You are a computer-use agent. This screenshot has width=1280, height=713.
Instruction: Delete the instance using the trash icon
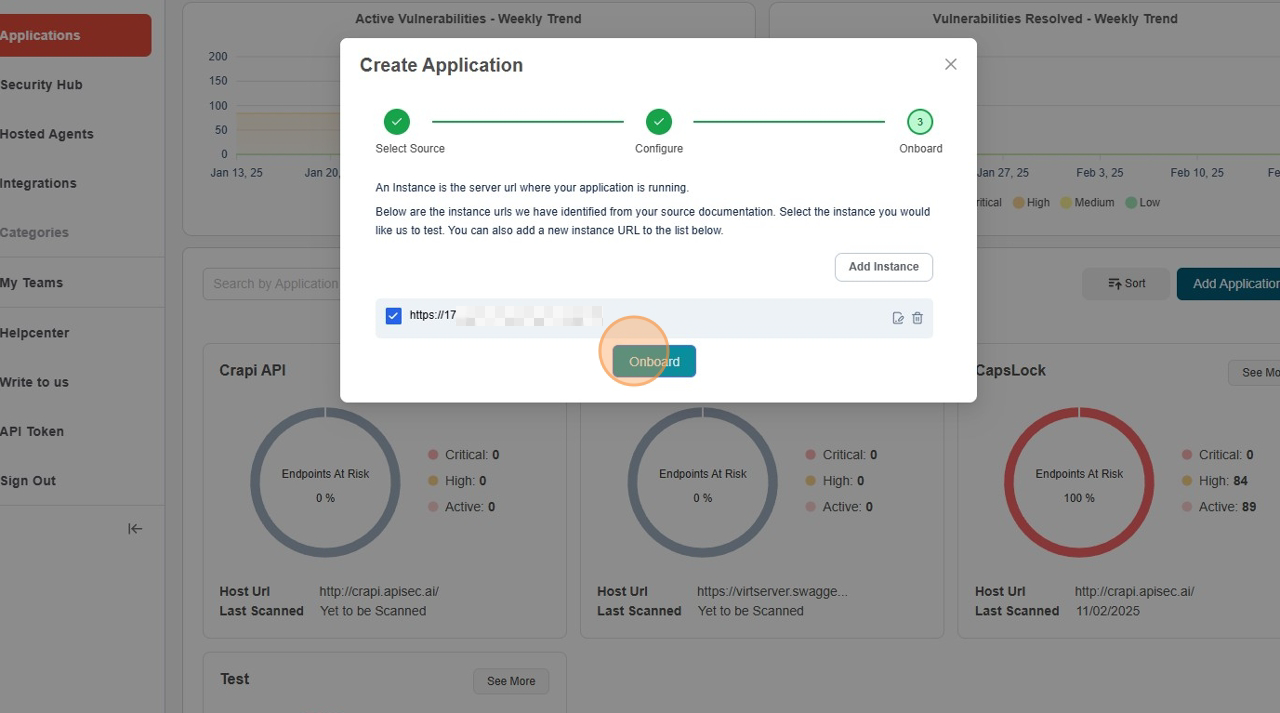click(x=917, y=318)
